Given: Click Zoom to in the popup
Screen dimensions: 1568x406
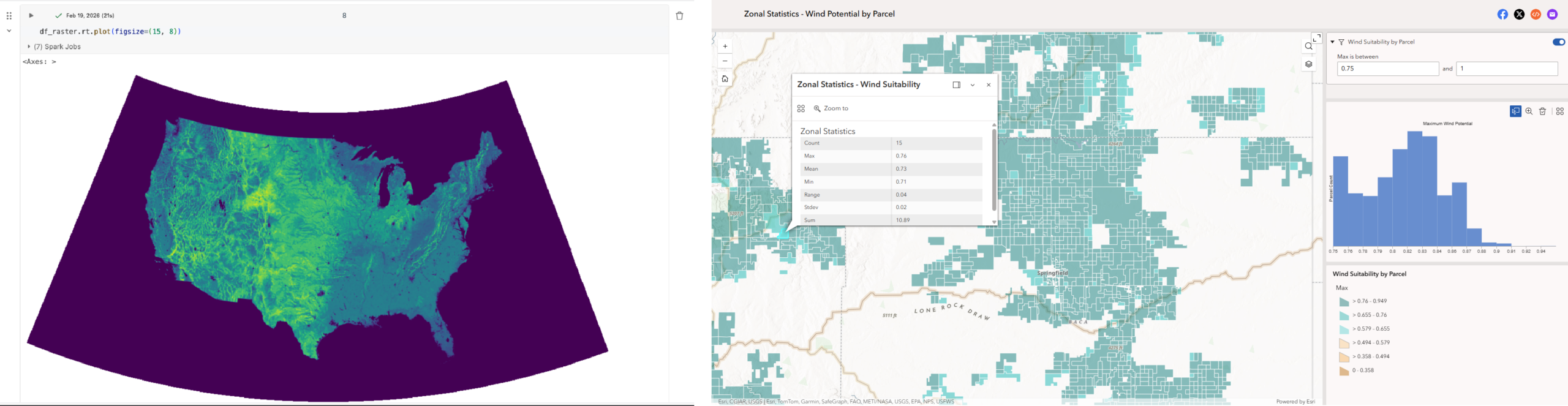Looking at the screenshot, I should (x=831, y=108).
